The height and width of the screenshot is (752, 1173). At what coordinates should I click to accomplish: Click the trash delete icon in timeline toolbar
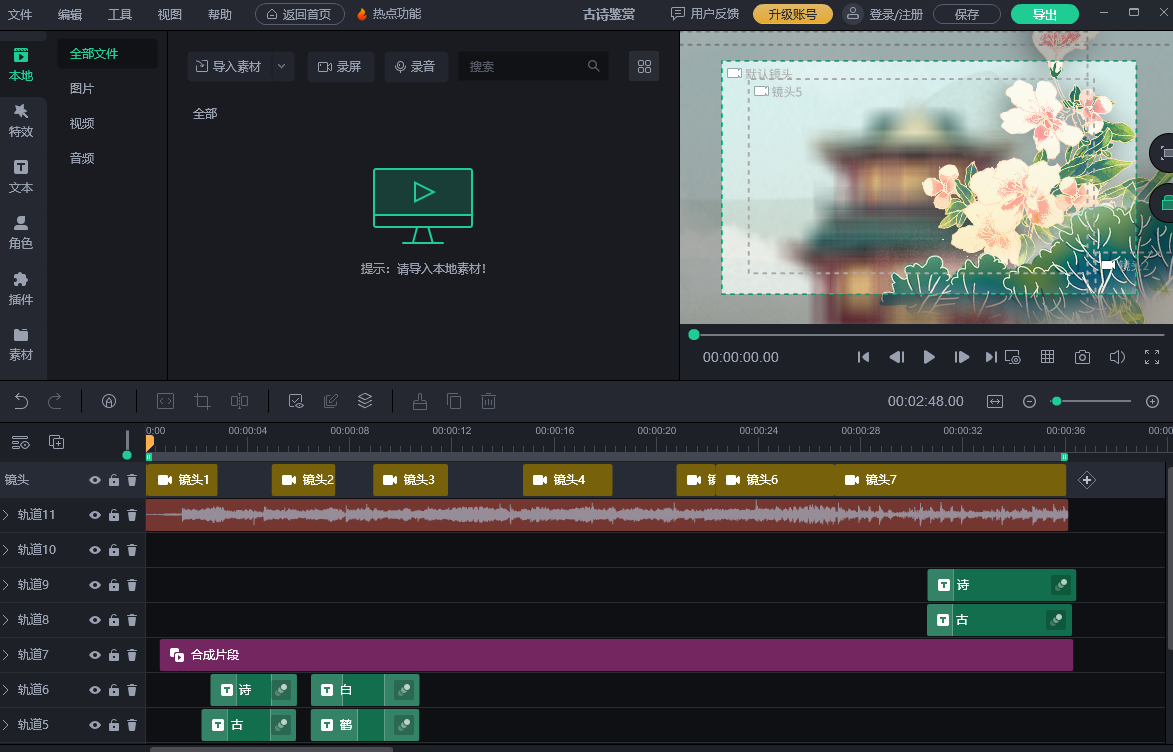[488, 401]
